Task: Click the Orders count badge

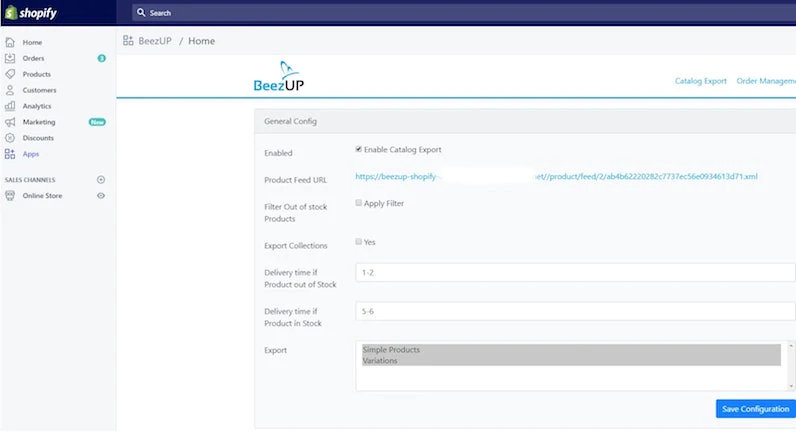Action: tap(102, 58)
